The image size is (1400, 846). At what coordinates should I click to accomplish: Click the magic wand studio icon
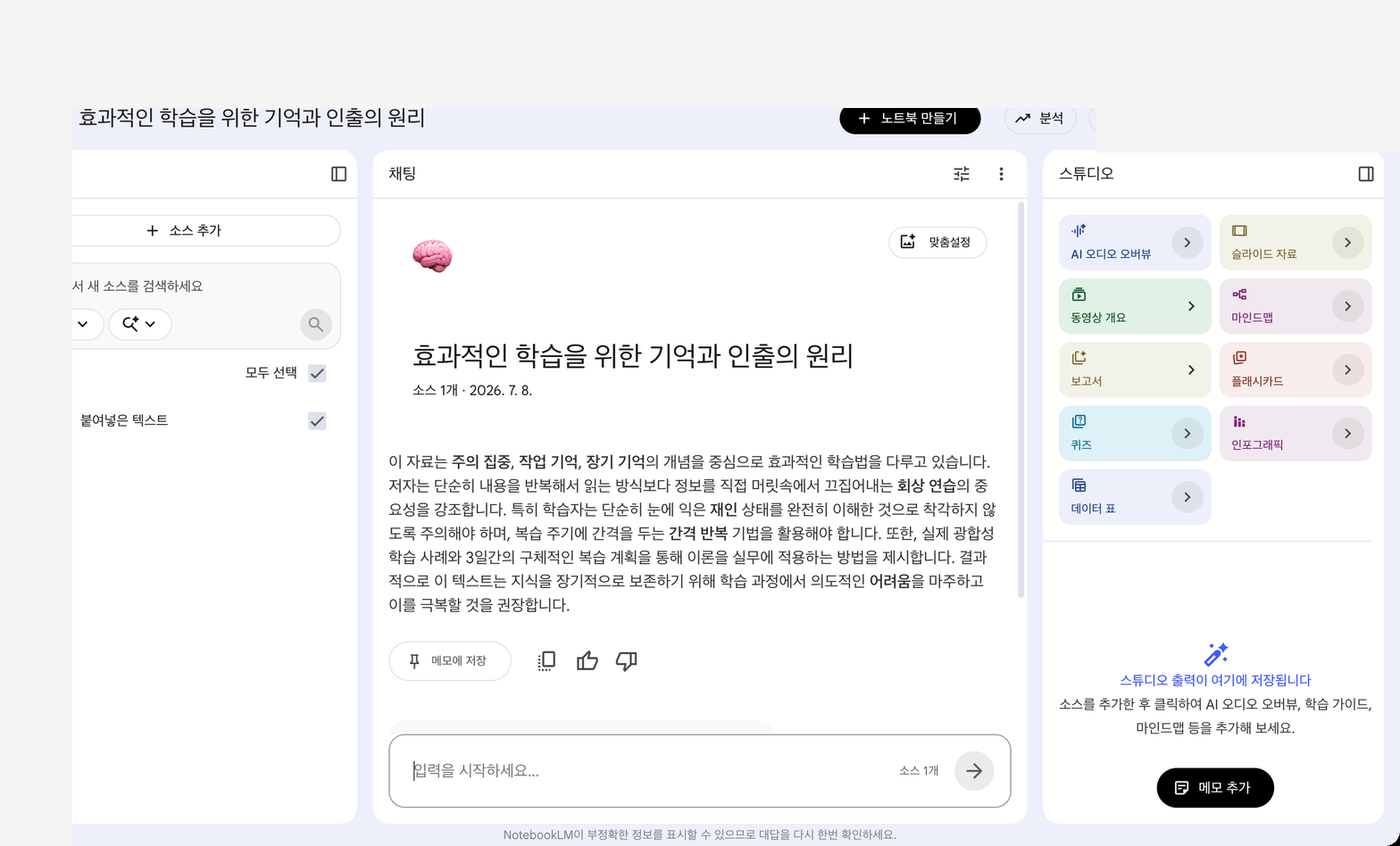1215,654
